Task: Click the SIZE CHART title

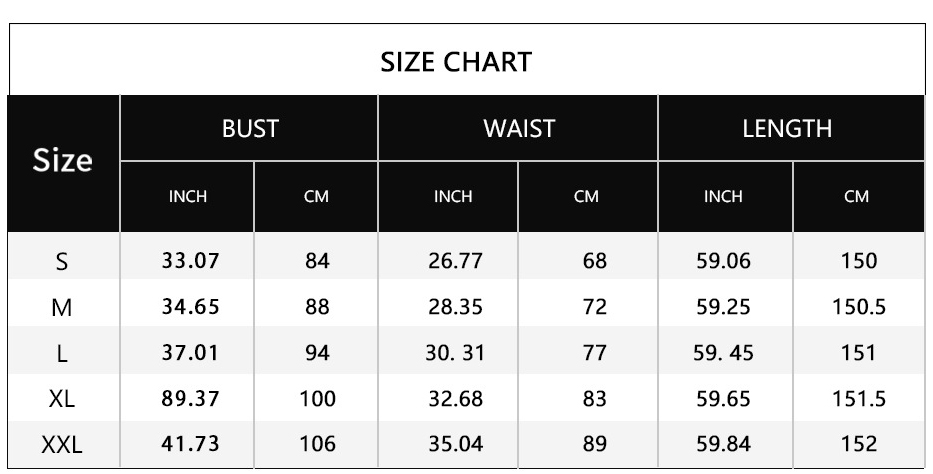Action: pyautogui.click(x=455, y=62)
